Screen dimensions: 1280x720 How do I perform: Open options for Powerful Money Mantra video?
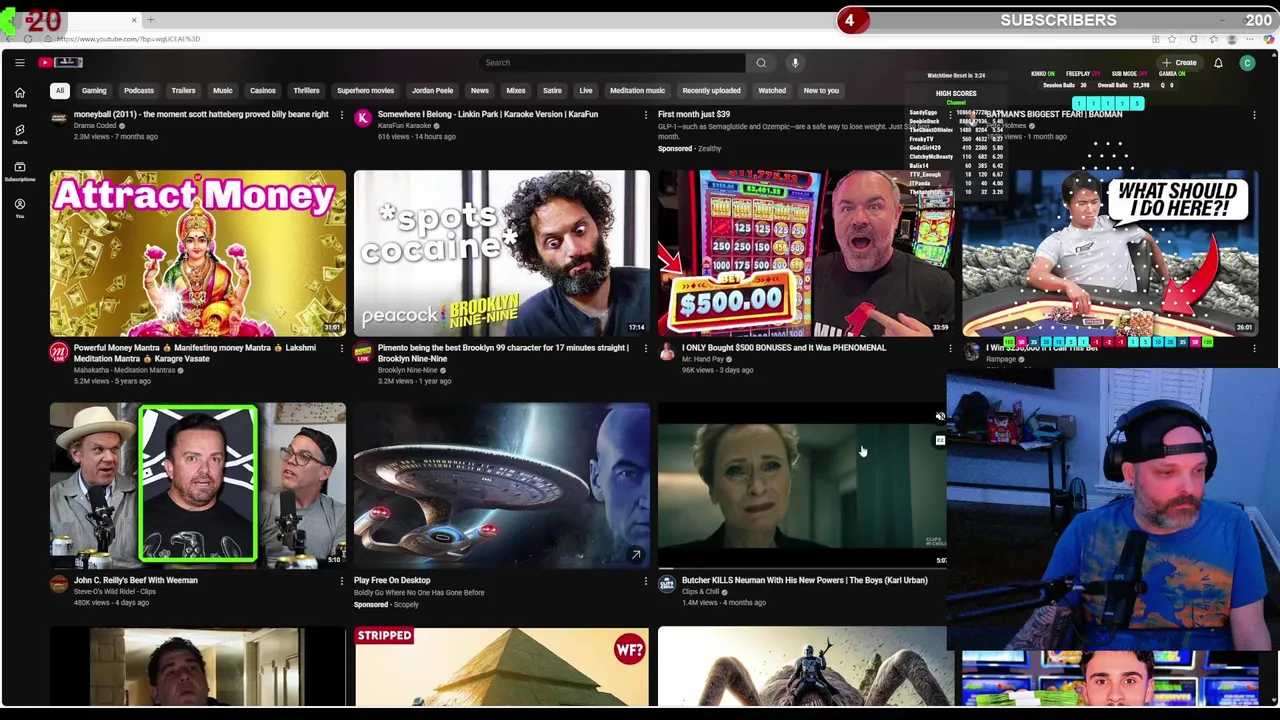(x=341, y=349)
